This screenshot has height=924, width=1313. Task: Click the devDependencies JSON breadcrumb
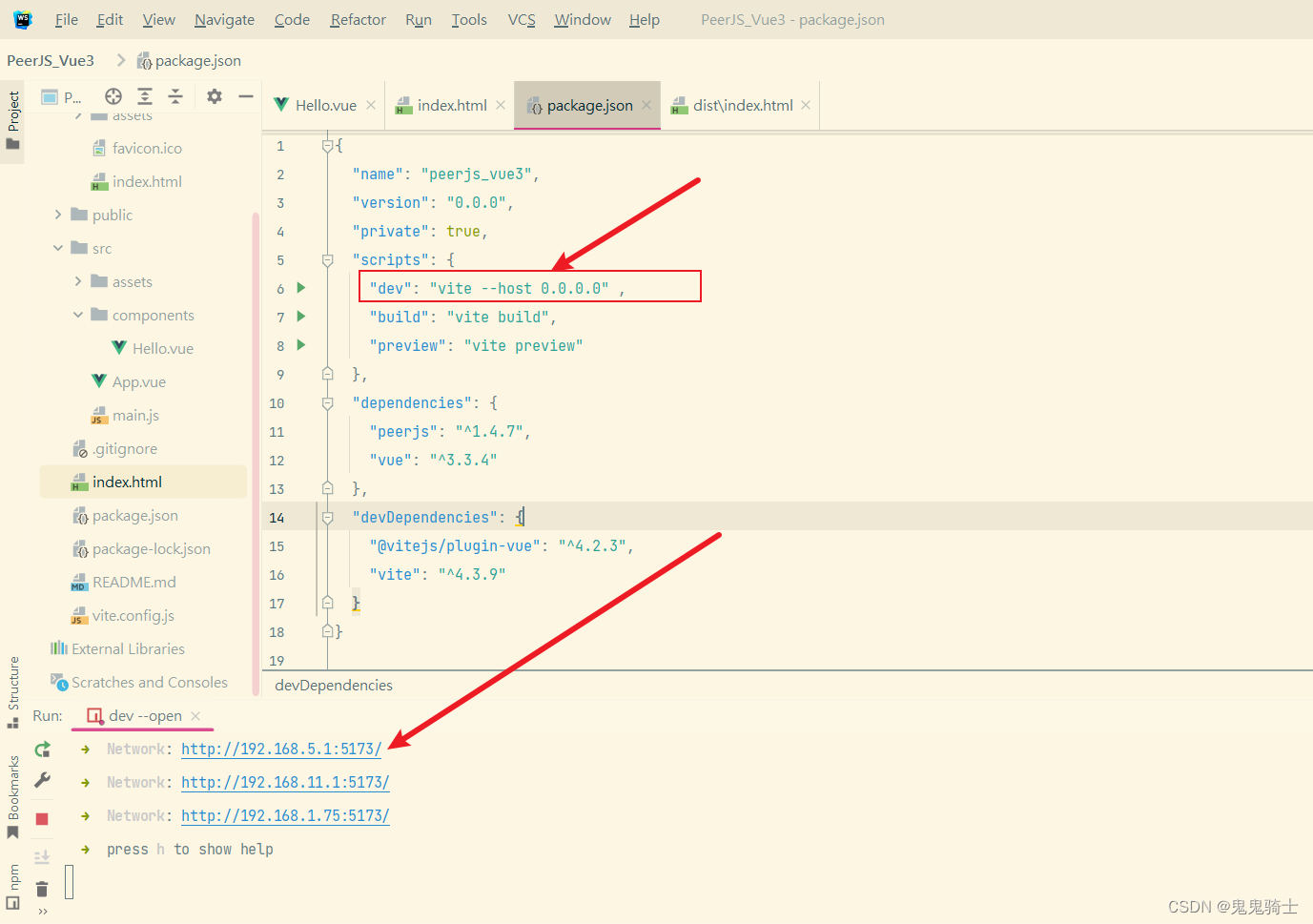[334, 686]
